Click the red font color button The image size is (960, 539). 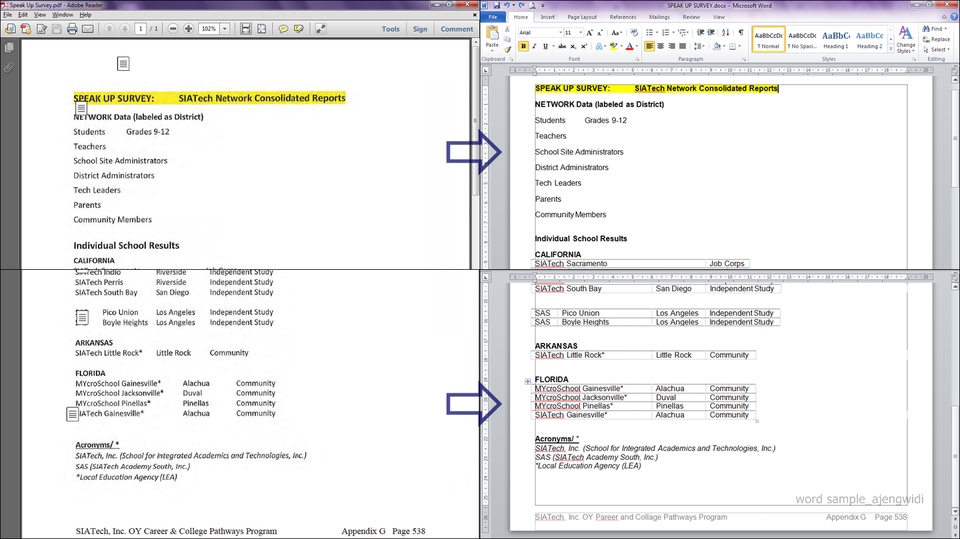[629, 47]
